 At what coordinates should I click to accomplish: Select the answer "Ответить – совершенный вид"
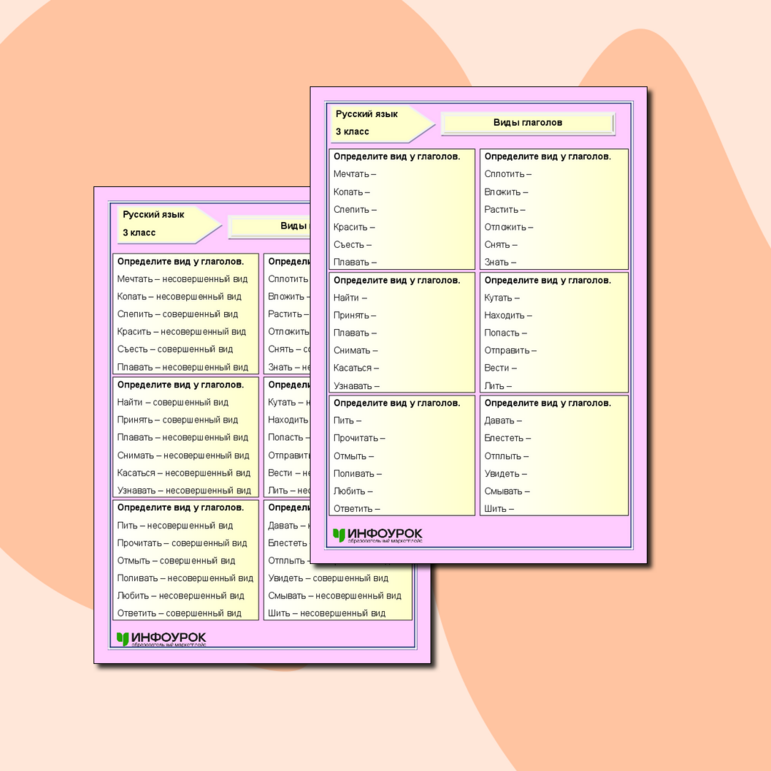point(179,613)
